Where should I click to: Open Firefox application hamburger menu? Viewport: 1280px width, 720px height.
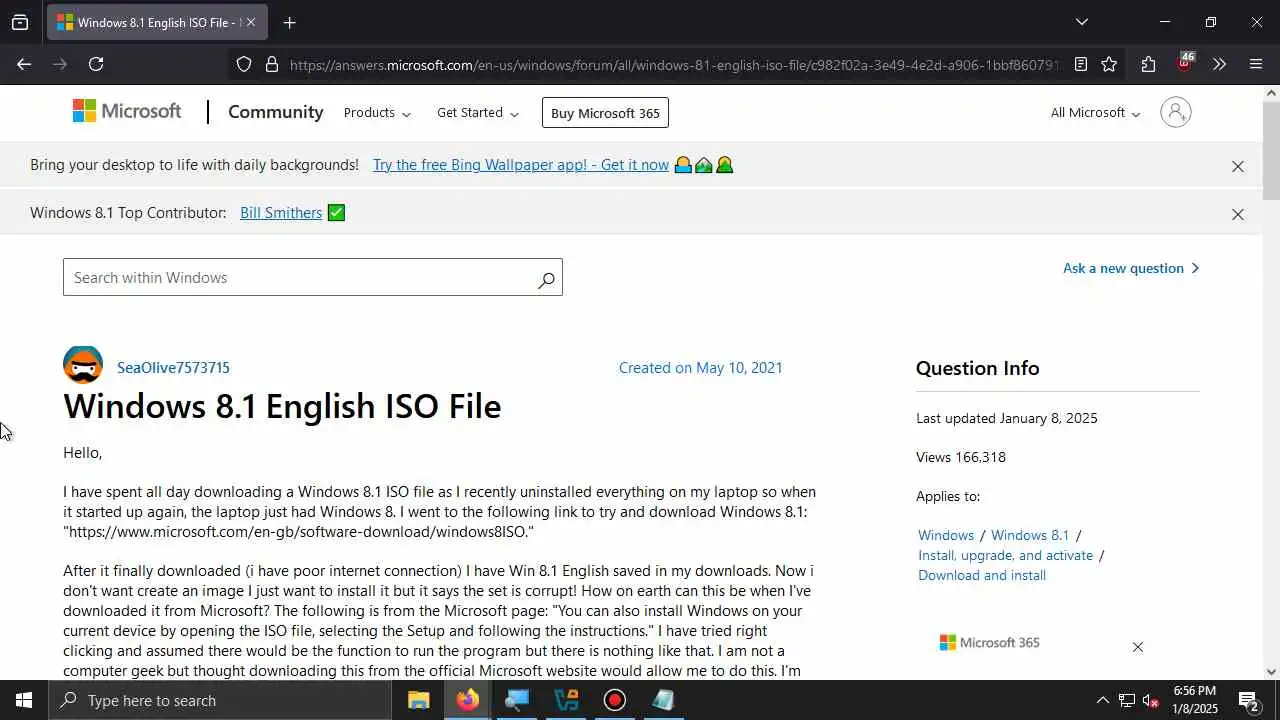click(1257, 64)
